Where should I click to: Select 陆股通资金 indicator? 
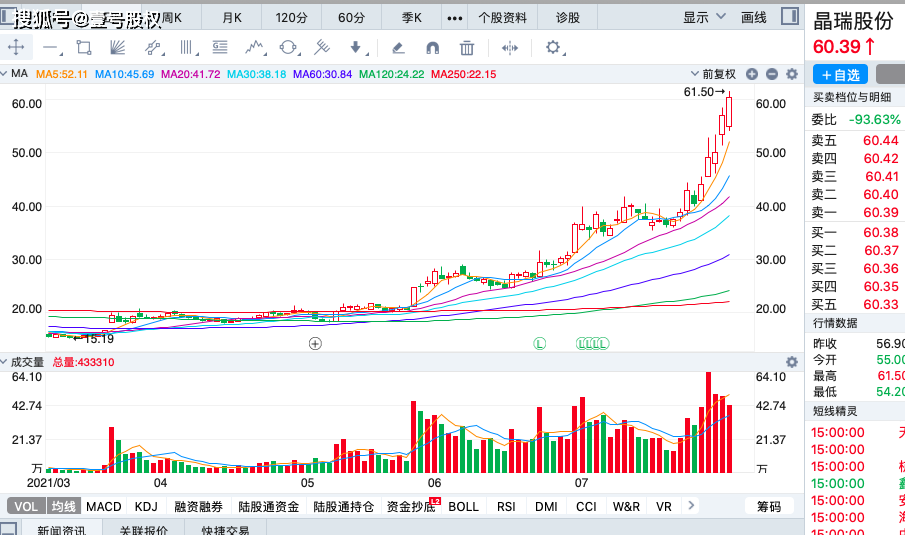coord(268,506)
